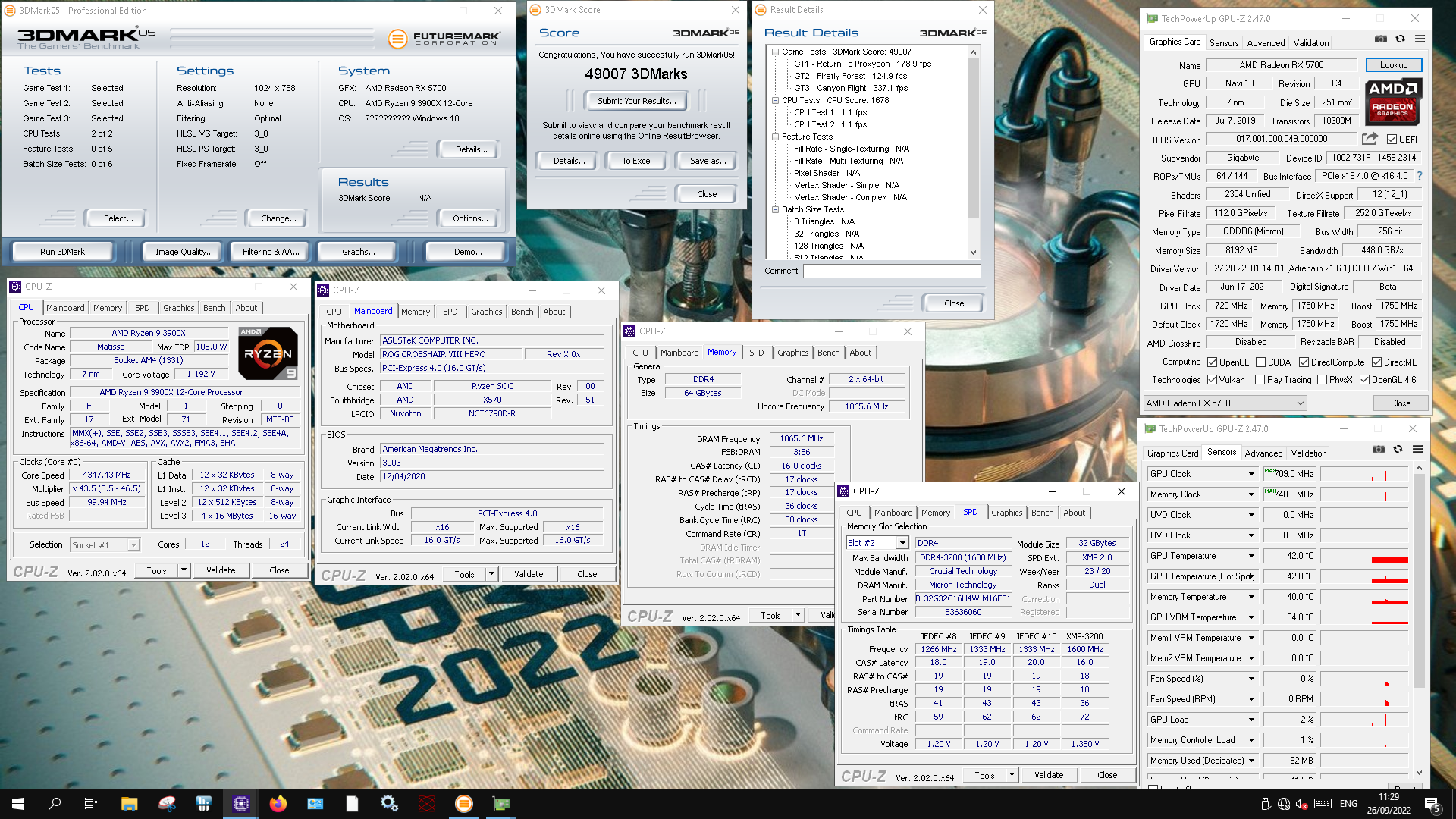Toggle the CUDA checkbox
Image resolution: width=1456 pixels, height=819 pixels.
pyautogui.click(x=1260, y=362)
